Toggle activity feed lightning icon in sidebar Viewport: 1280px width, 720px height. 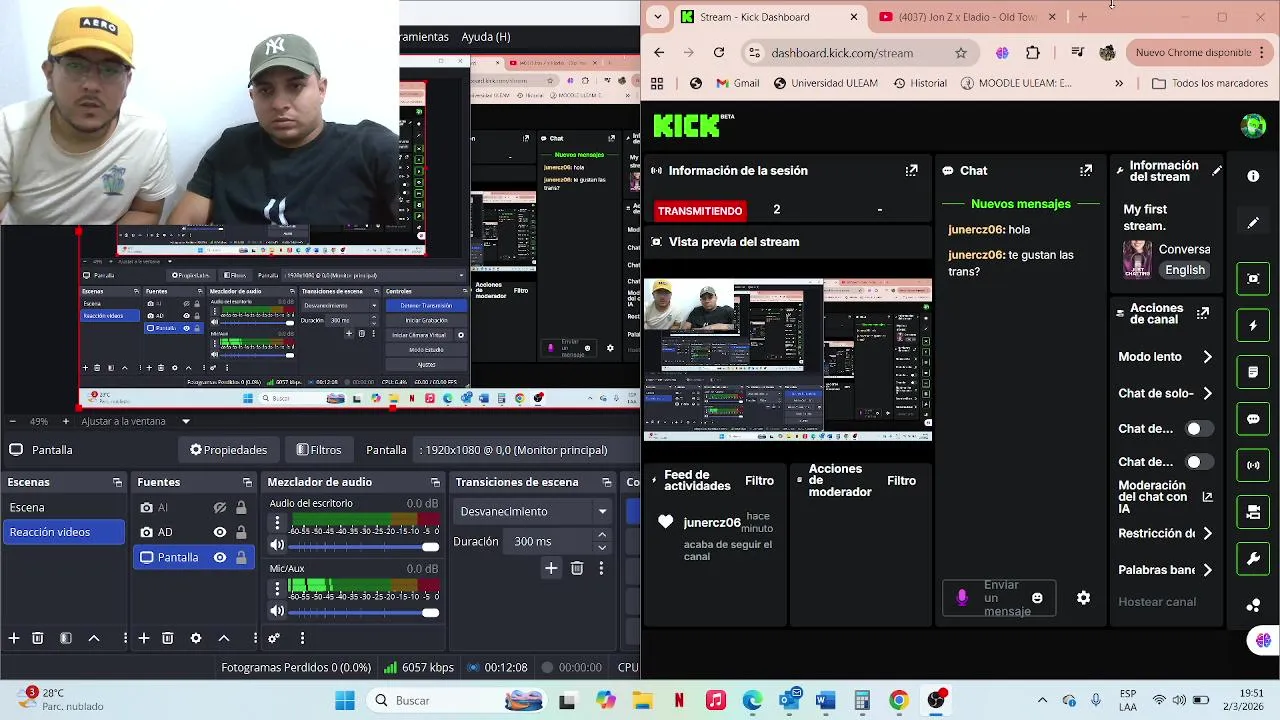1253,326
